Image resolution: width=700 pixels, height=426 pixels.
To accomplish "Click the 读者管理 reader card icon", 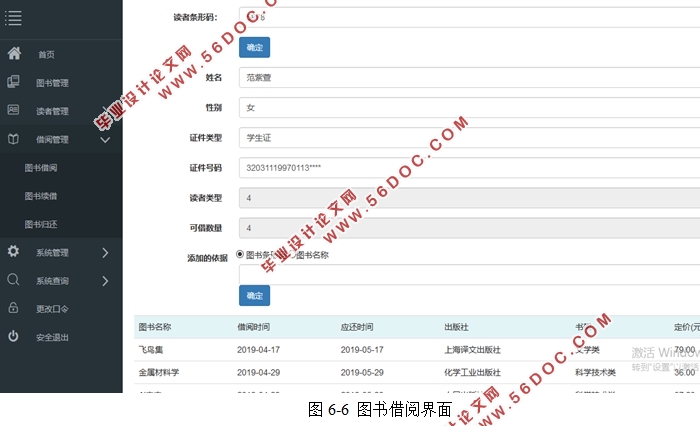I will pyautogui.click(x=13, y=110).
